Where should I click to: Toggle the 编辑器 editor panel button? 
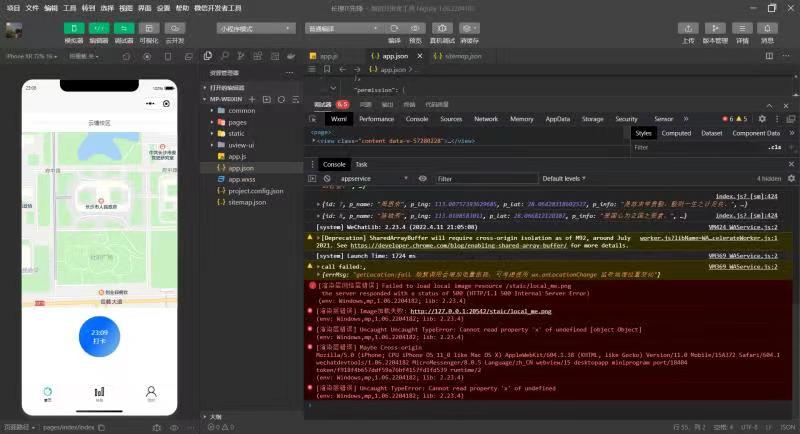pos(99,29)
